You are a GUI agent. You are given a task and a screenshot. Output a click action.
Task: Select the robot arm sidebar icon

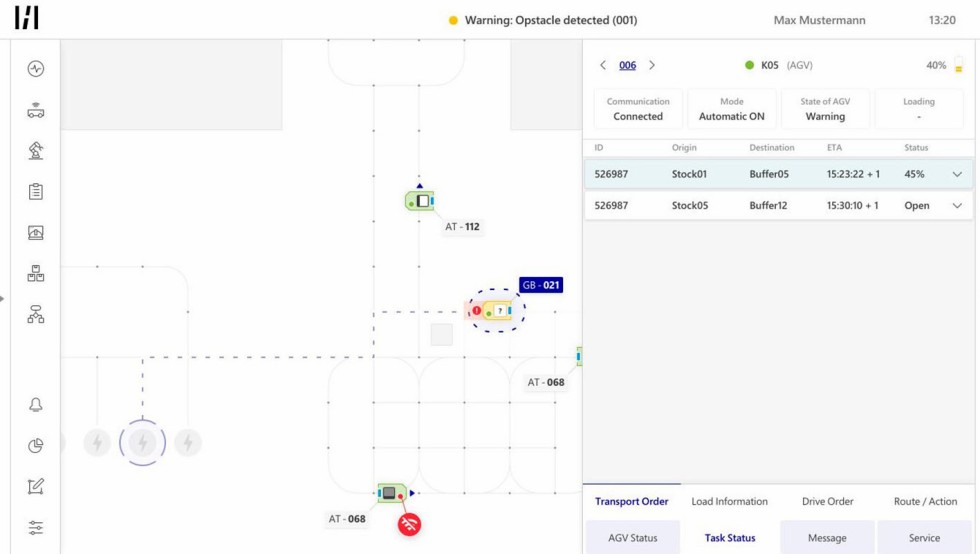click(x=36, y=151)
